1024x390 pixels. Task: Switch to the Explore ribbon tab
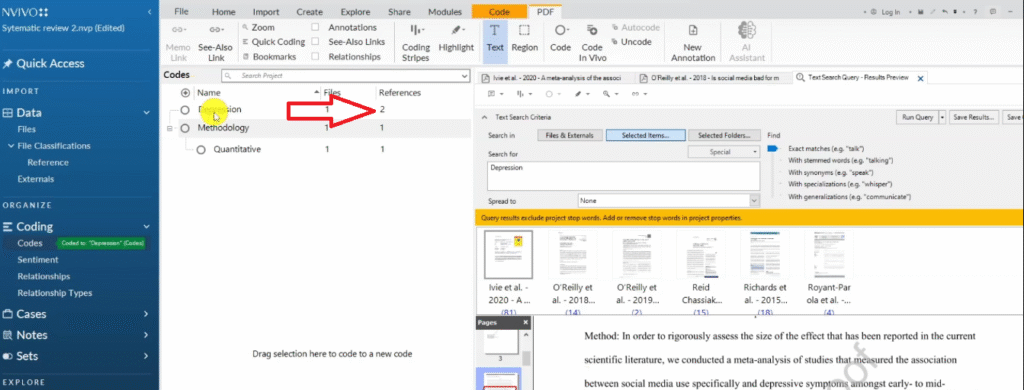tap(355, 12)
